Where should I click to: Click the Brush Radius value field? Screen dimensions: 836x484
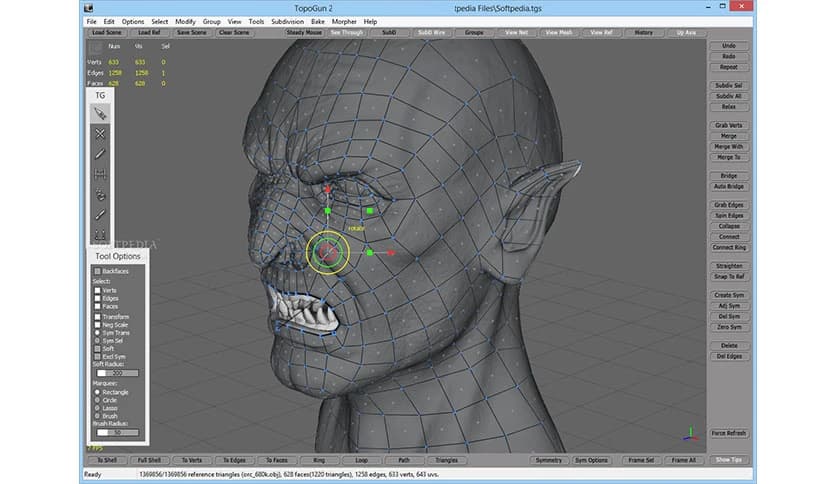click(x=118, y=434)
